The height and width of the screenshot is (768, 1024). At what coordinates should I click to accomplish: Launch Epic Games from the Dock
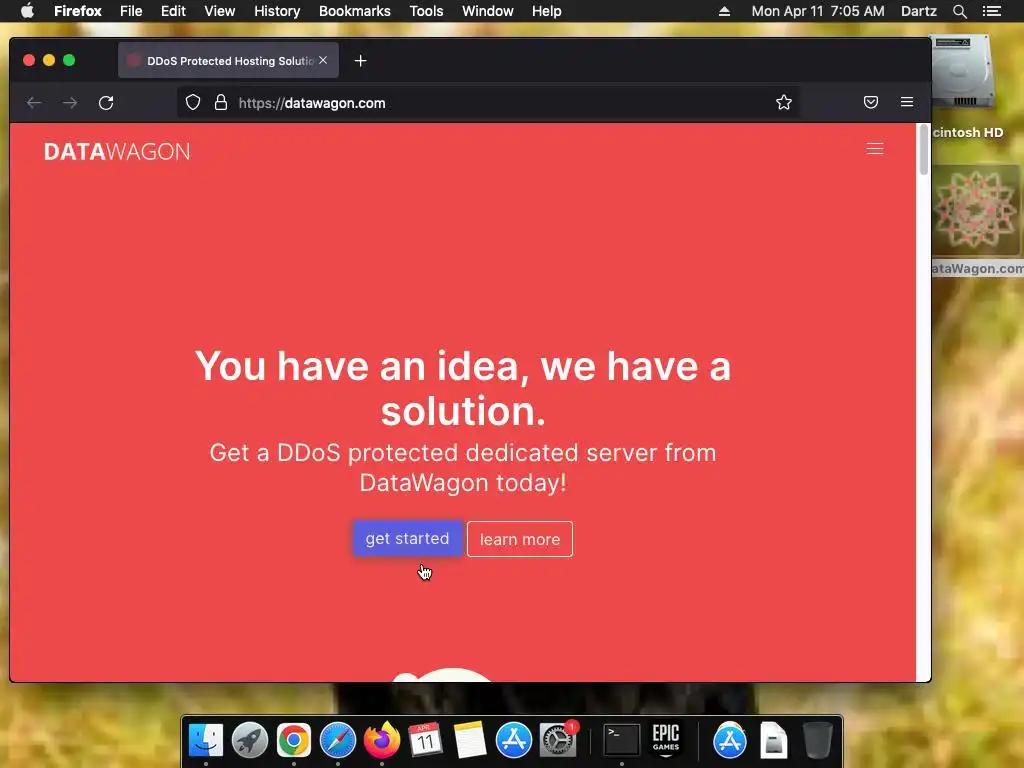click(665, 741)
